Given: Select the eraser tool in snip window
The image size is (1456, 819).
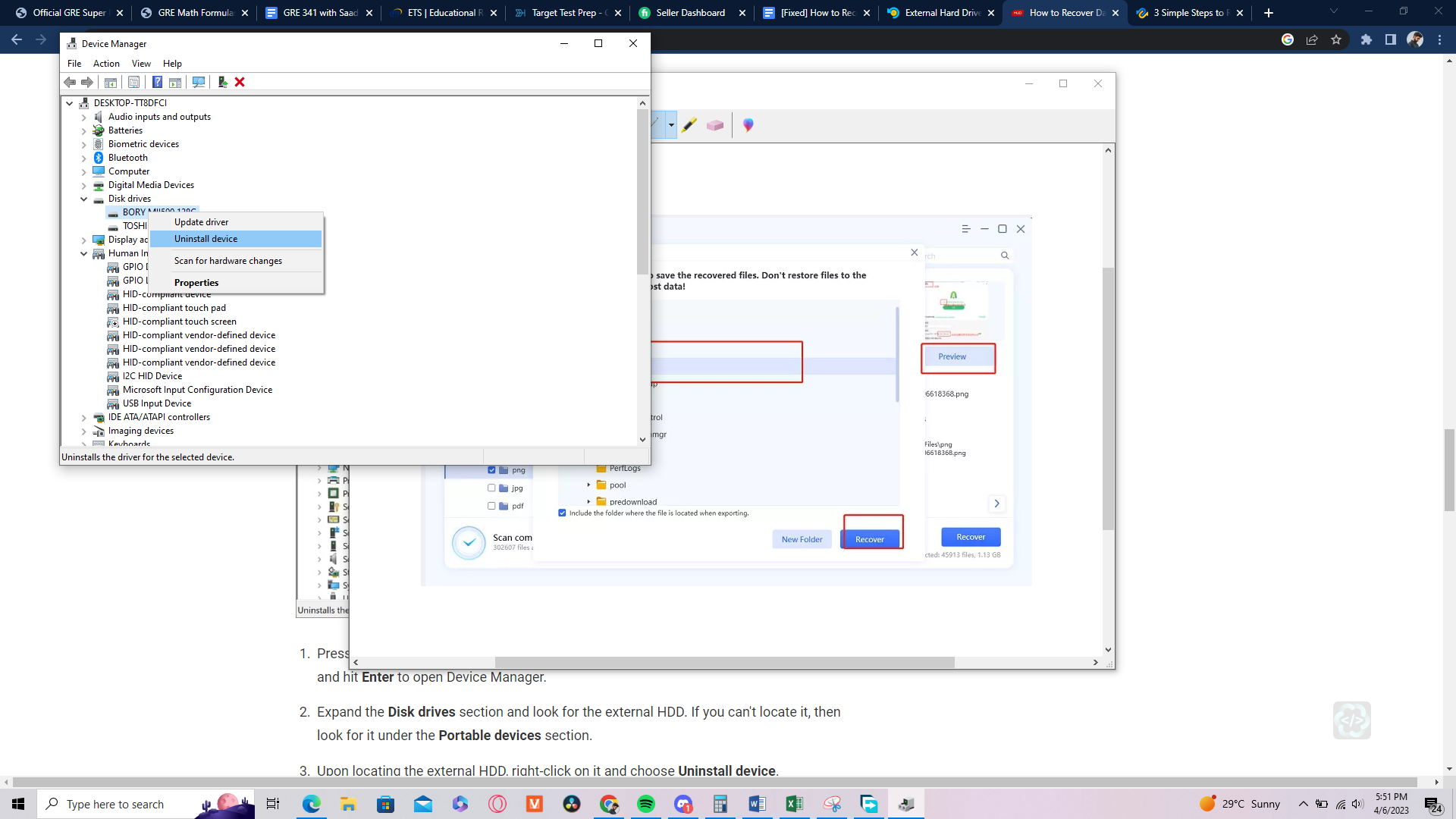Looking at the screenshot, I should 714,125.
